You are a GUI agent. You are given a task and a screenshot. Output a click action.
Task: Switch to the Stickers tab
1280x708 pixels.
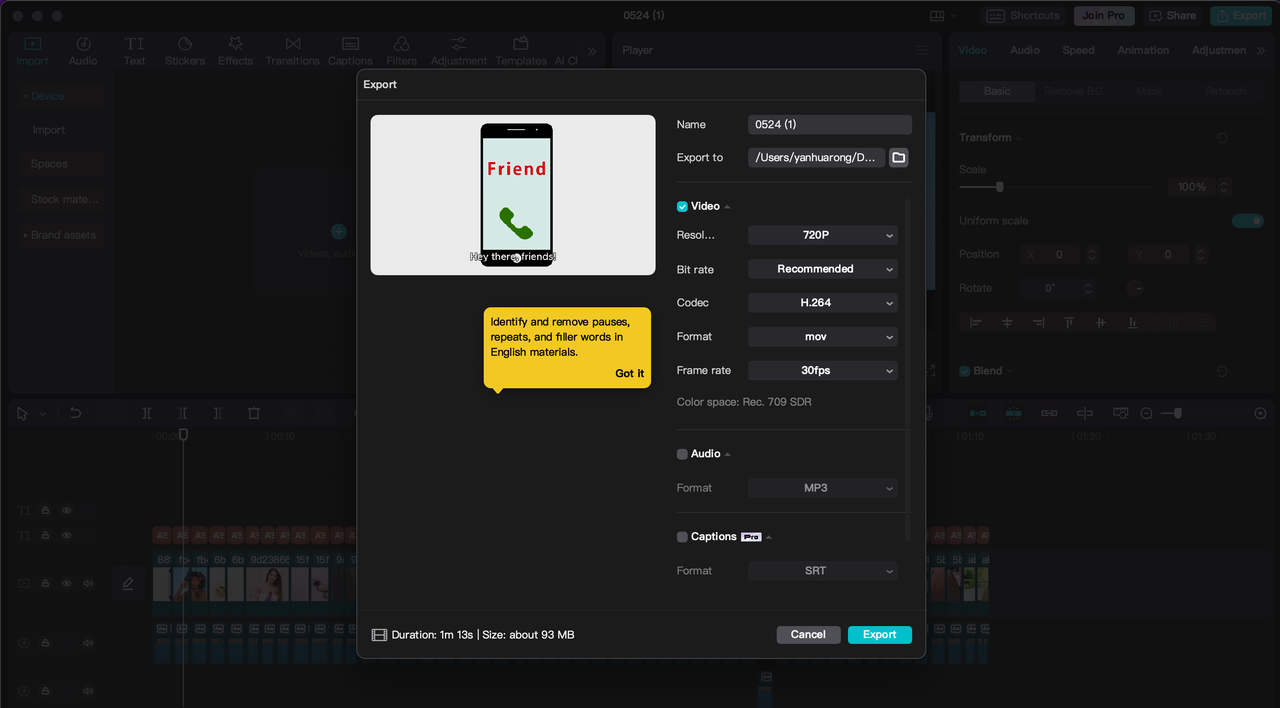(185, 51)
